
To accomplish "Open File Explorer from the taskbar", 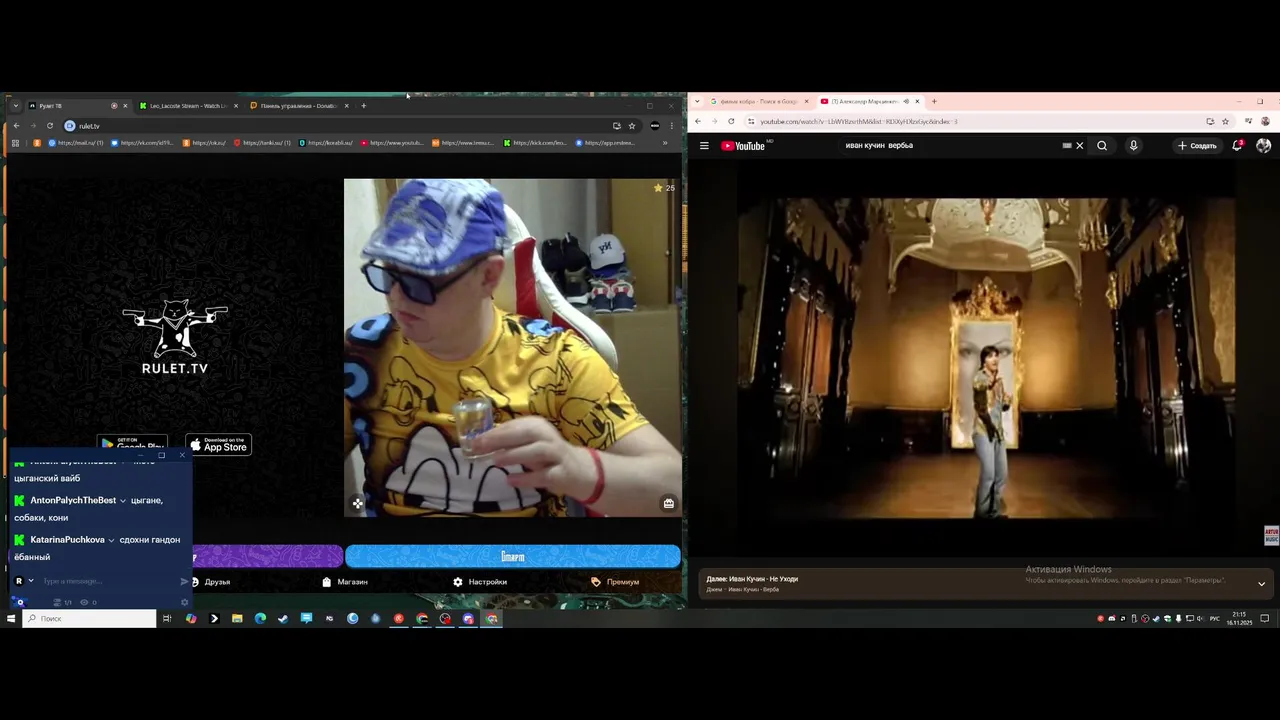I will point(237,618).
